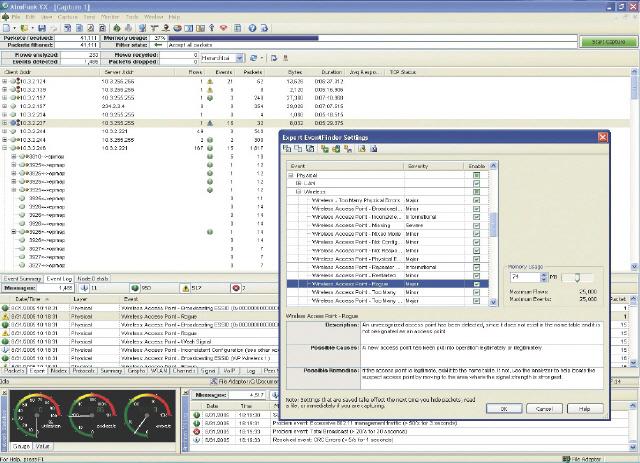Close the Expert EventFinder Settings dialog
Screen dimensions: 640x463
coord(602,137)
